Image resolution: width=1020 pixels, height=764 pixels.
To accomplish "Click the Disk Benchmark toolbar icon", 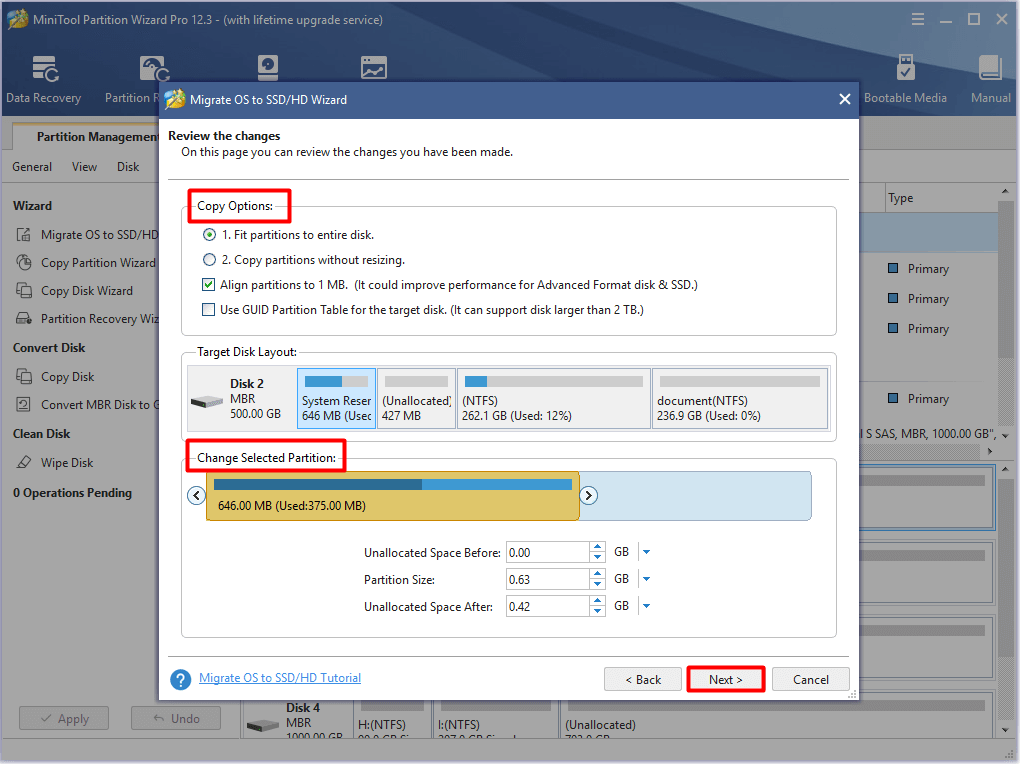I will coord(268,68).
